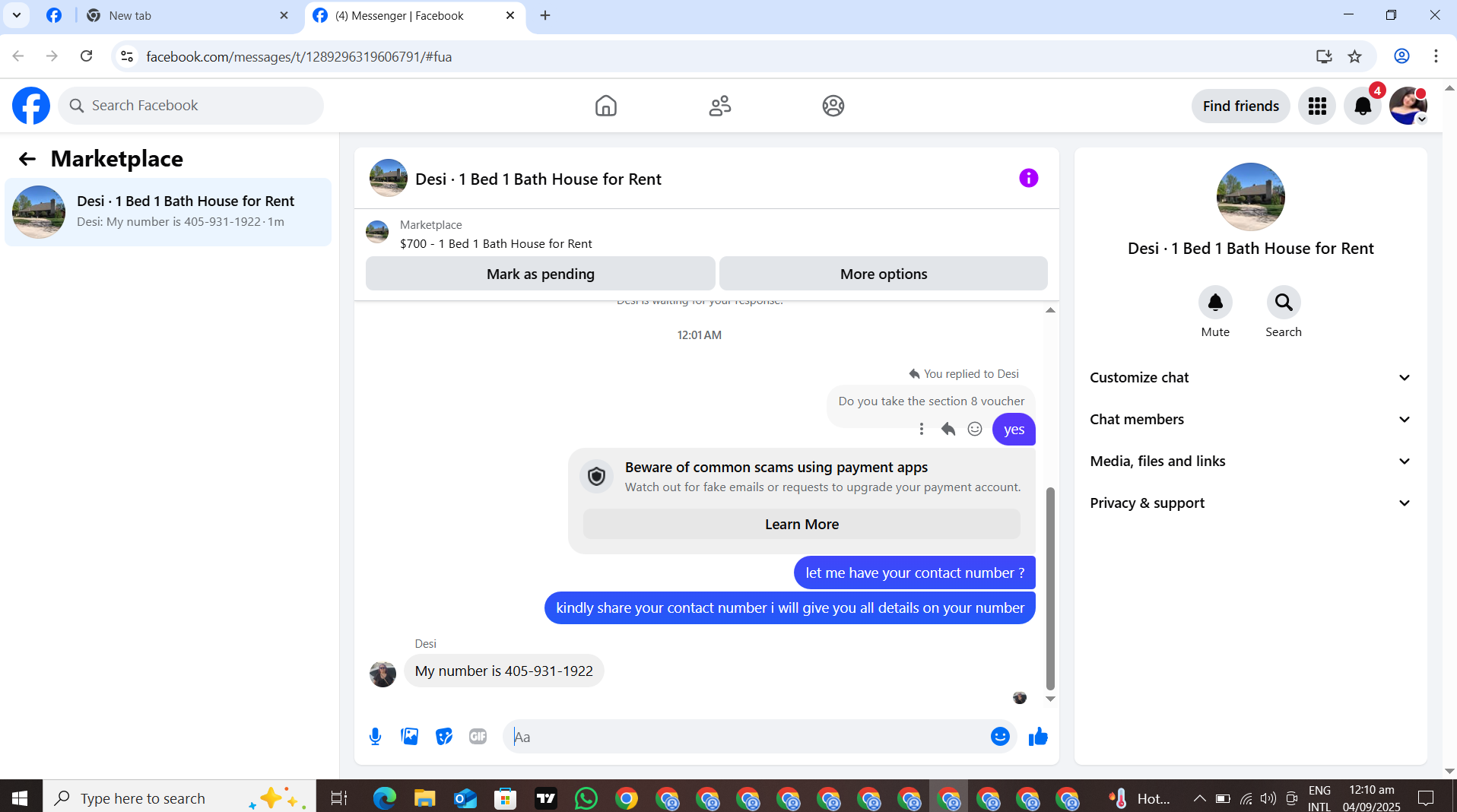Reply to the 'yes' message

coord(948,430)
